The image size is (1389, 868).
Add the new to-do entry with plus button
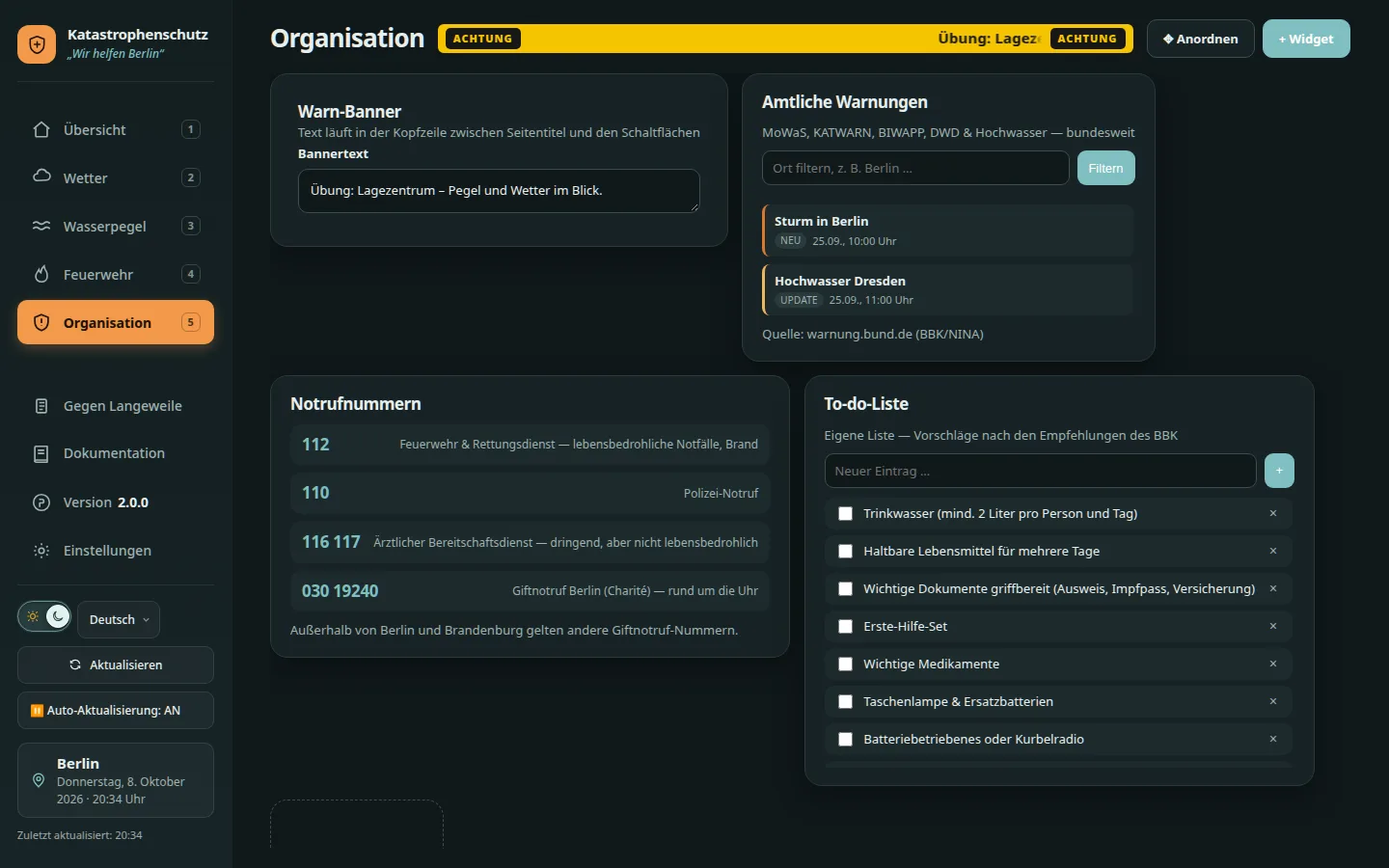click(1279, 471)
